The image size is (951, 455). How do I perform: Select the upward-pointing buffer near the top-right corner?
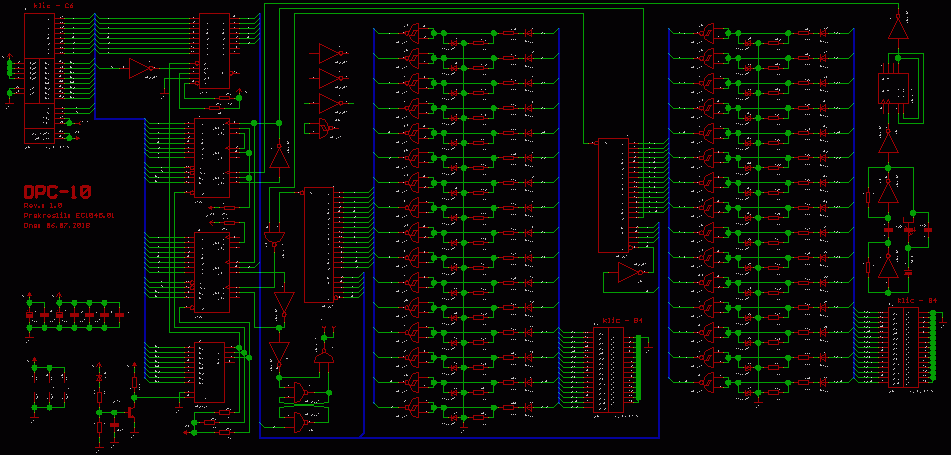tap(897, 28)
